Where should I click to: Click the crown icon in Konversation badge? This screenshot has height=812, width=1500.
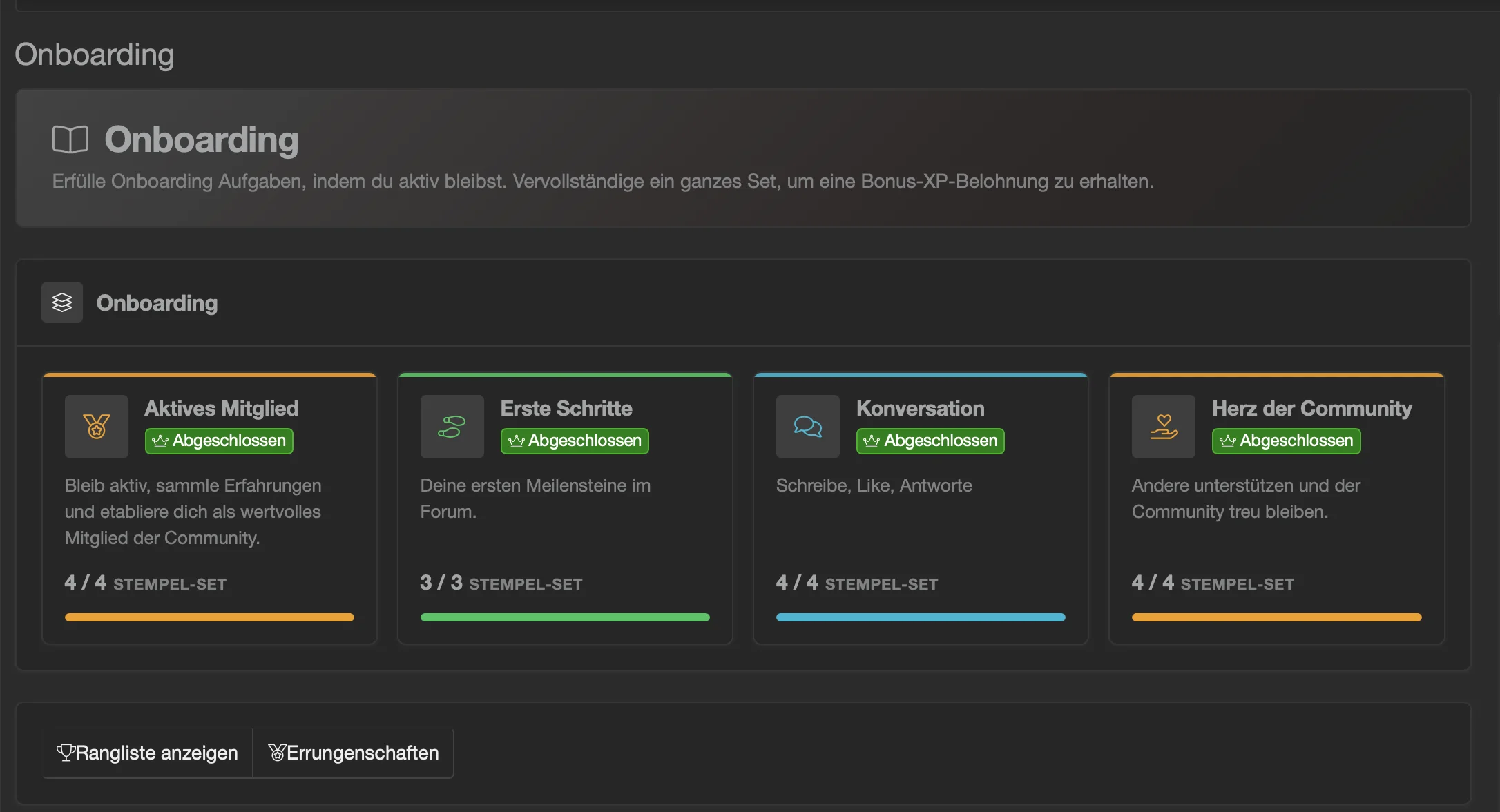coord(872,441)
